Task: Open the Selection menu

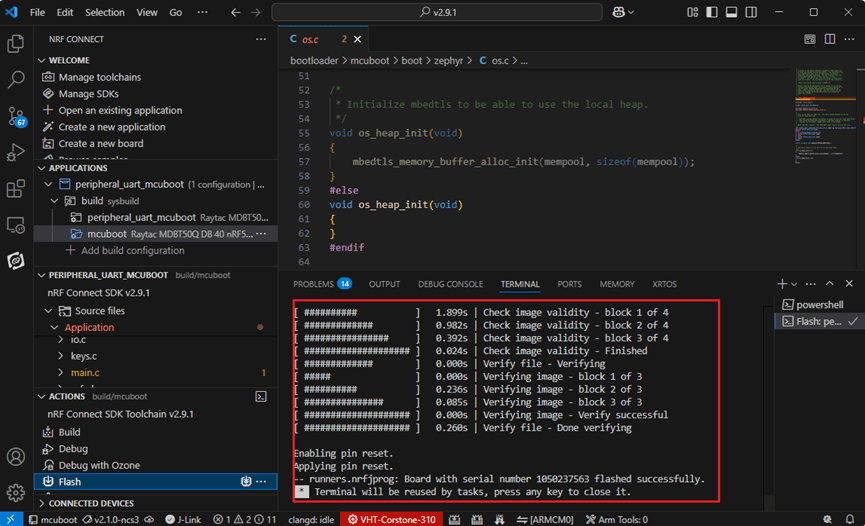Action: point(105,12)
